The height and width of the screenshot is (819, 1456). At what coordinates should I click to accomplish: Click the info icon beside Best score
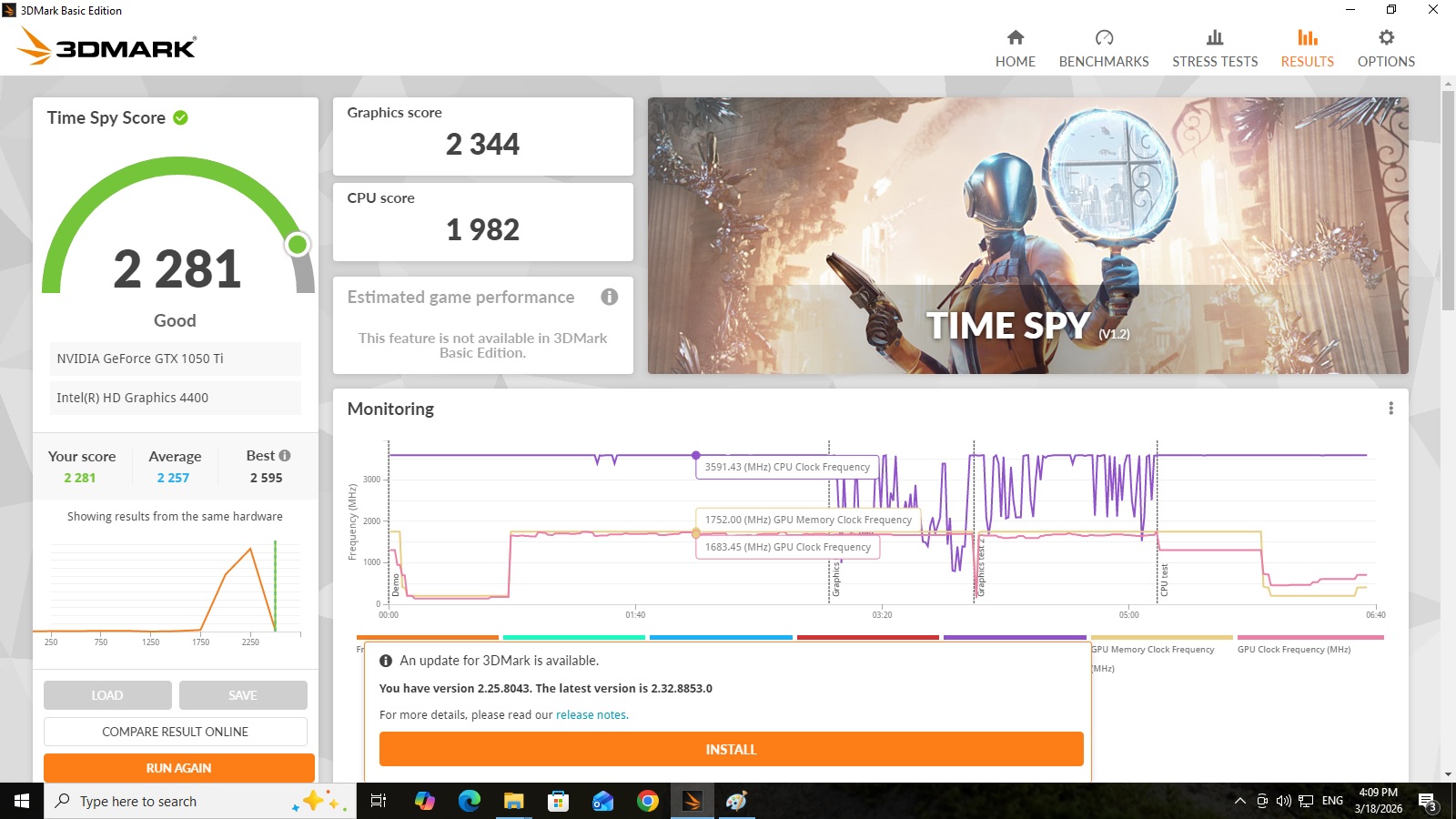click(x=285, y=456)
